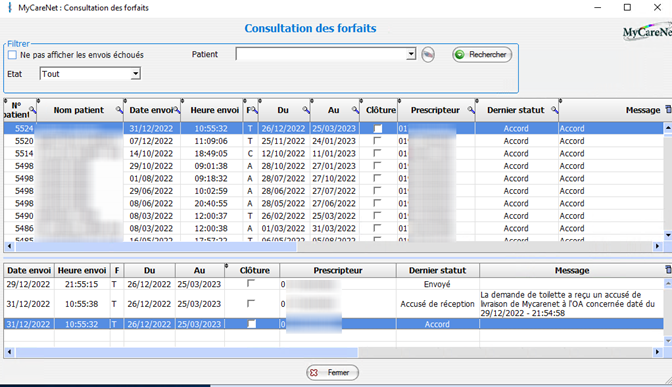Viewport: 672px width, 387px height.
Task: Toggle Clôture checkbox for row 5490
Action: [x=377, y=215]
